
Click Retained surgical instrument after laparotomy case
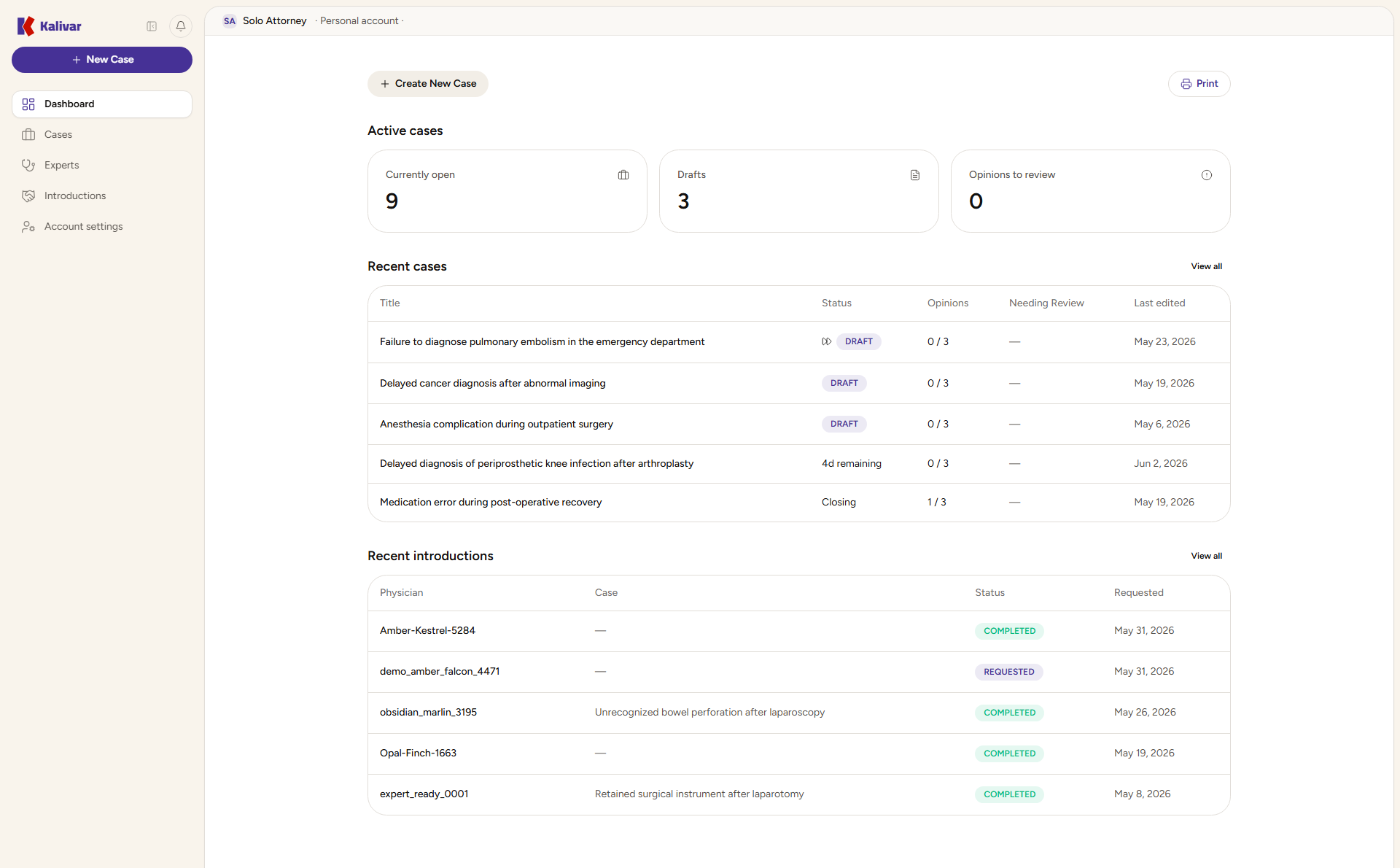coord(699,794)
